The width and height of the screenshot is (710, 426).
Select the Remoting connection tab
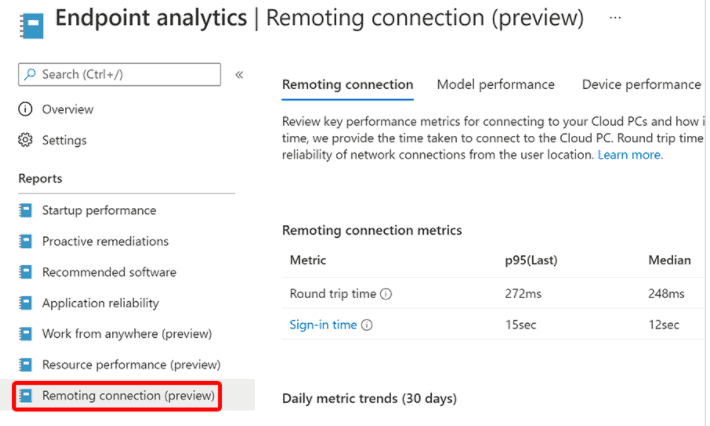[x=347, y=85]
